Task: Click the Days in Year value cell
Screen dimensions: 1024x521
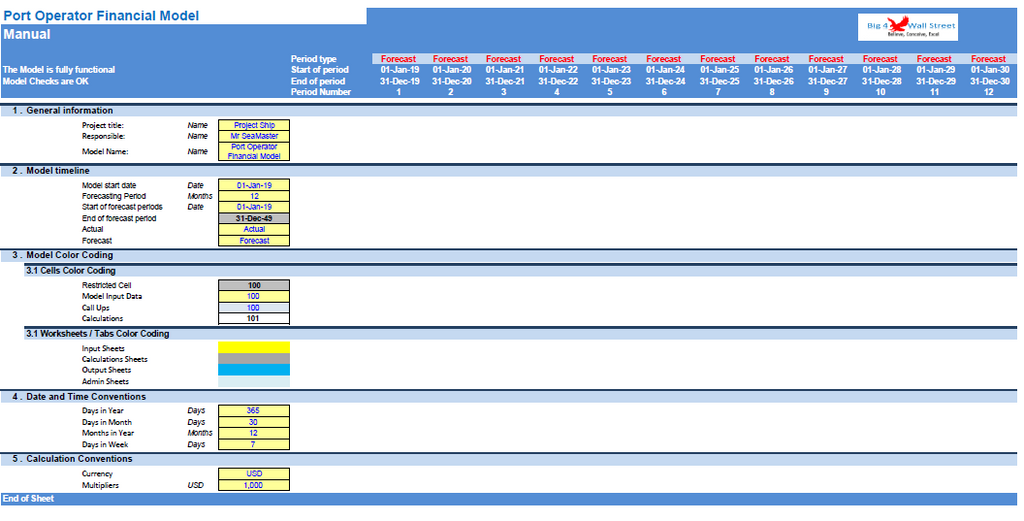Action: click(x=253, y=410)
